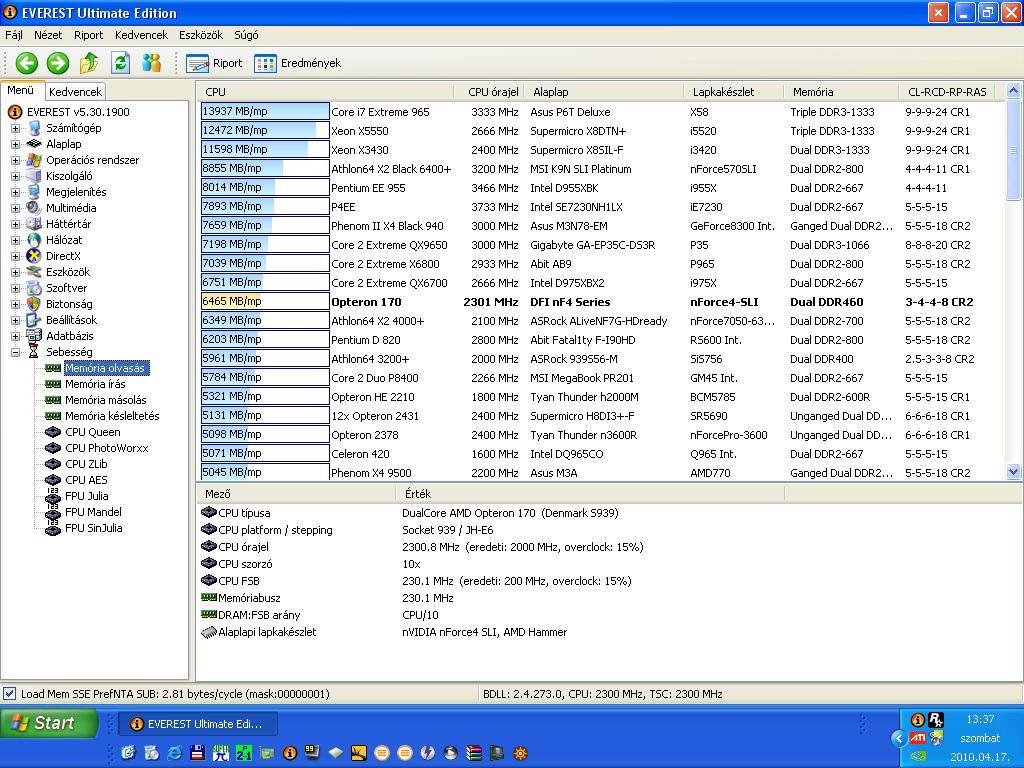
Task: Switch to the Kedvencek tab
Action: coord(75,92)
